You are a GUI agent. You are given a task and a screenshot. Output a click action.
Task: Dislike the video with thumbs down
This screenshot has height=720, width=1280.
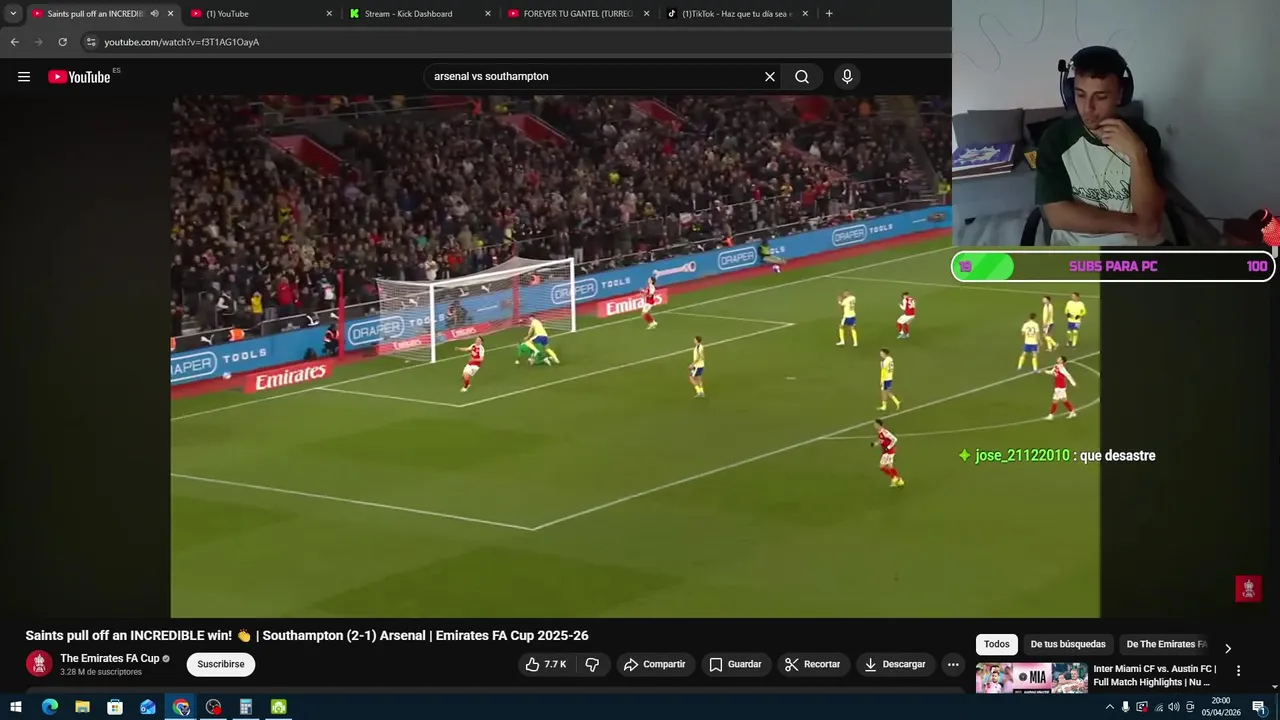(592, 664)
